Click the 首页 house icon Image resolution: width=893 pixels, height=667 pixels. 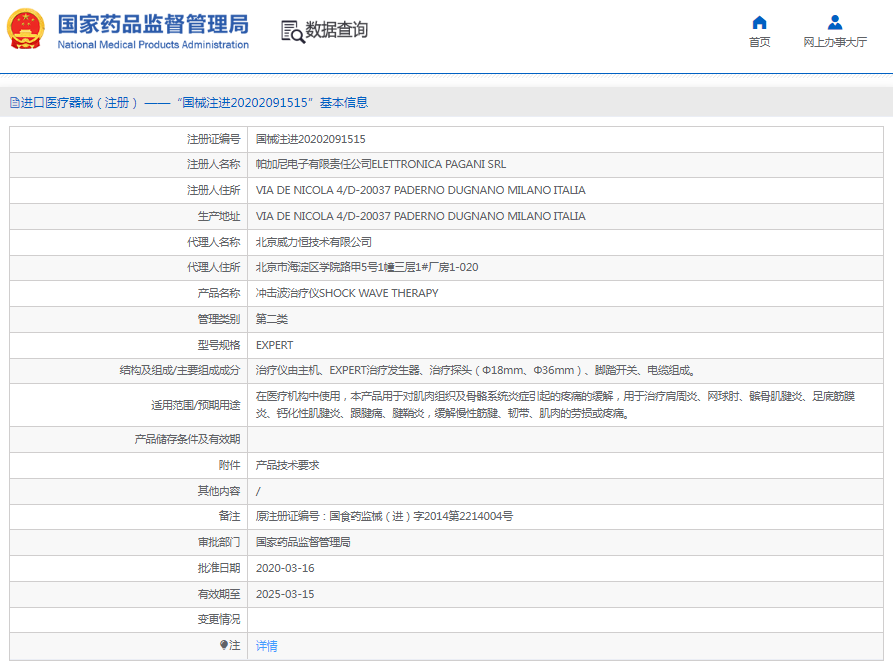click(x=759, y=23)
